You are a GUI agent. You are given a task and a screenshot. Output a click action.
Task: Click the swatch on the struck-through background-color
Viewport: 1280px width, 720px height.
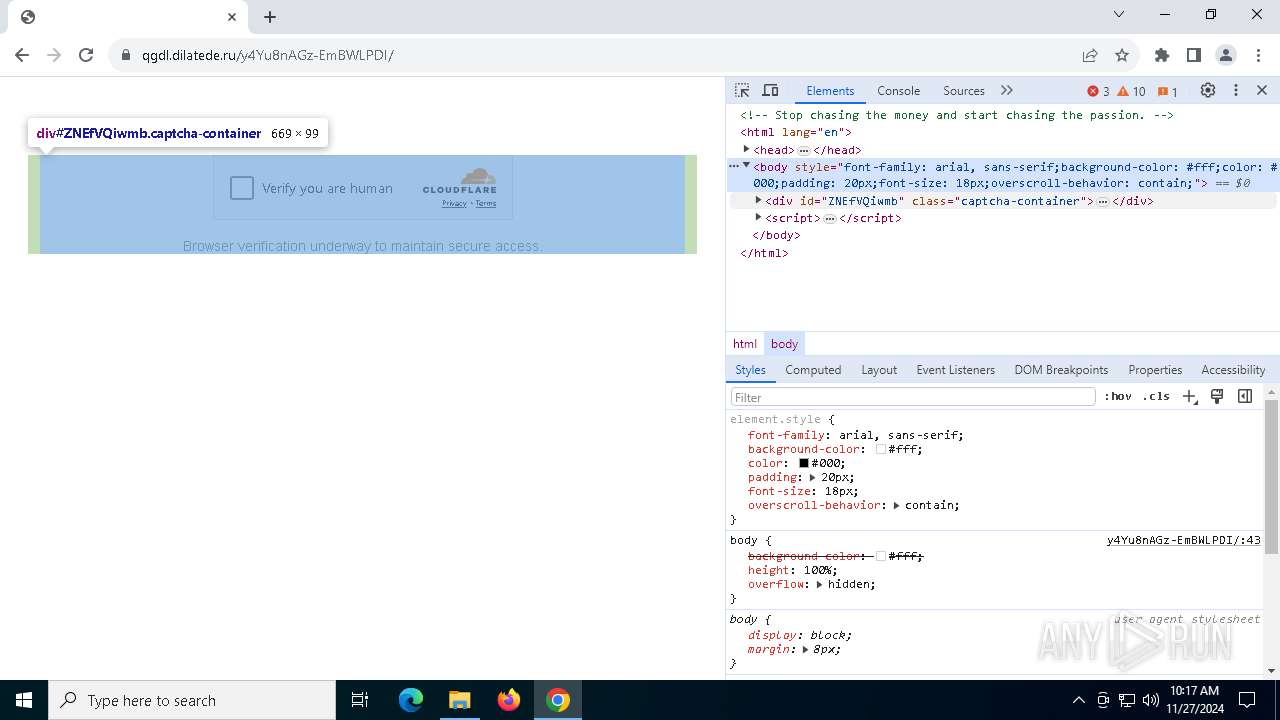(x=881, y=556)
